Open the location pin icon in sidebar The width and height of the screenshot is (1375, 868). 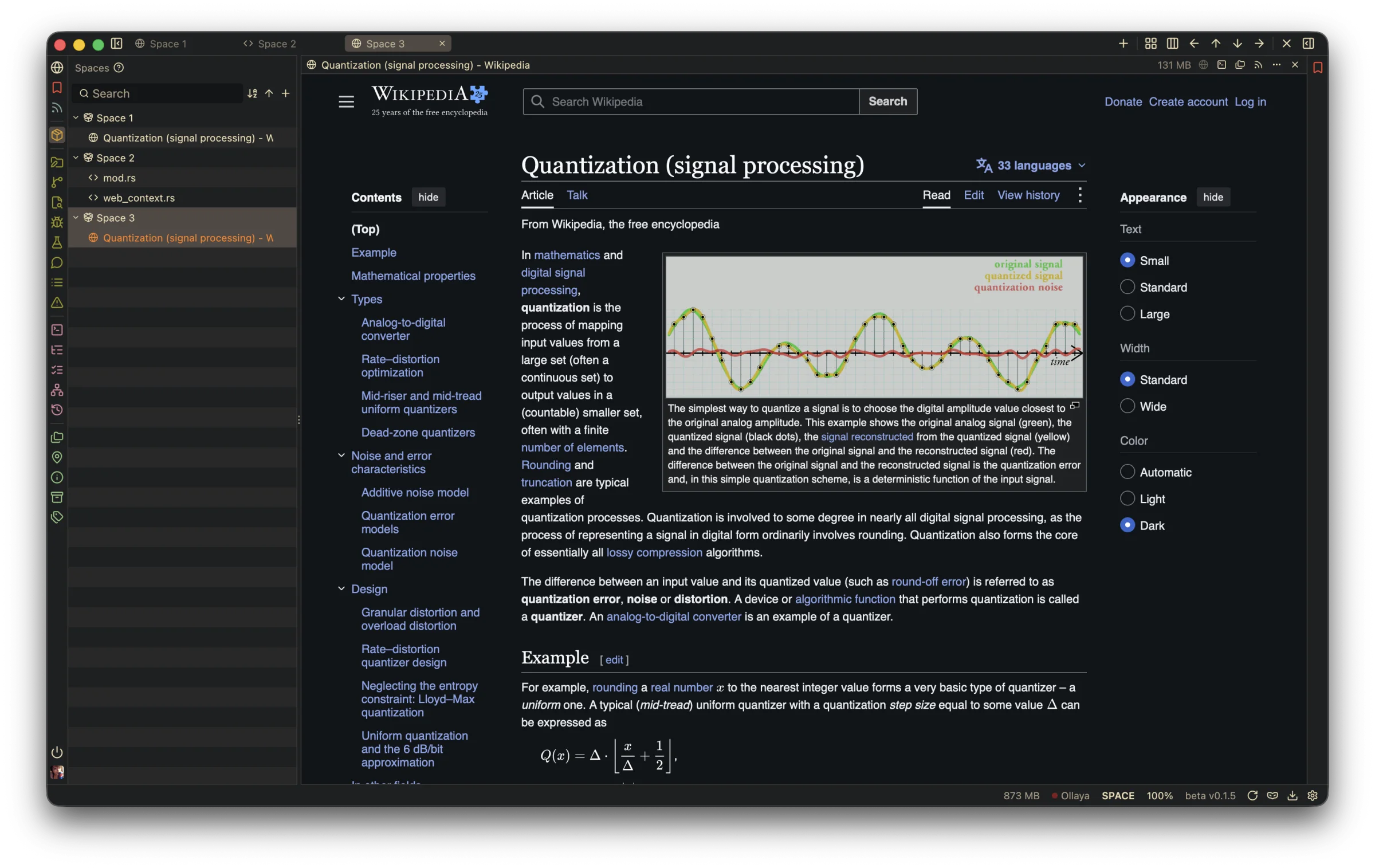(x=57, y=457)
